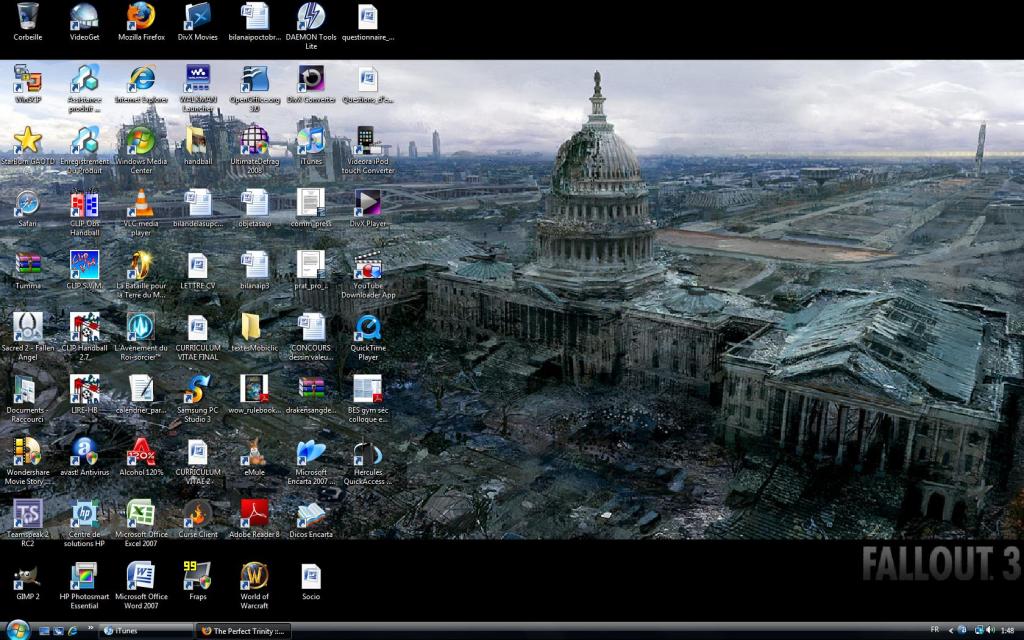This screenshot has height=640, width=1024.
Task: Click the FR language indicator
Action: [x=935, y=630]
